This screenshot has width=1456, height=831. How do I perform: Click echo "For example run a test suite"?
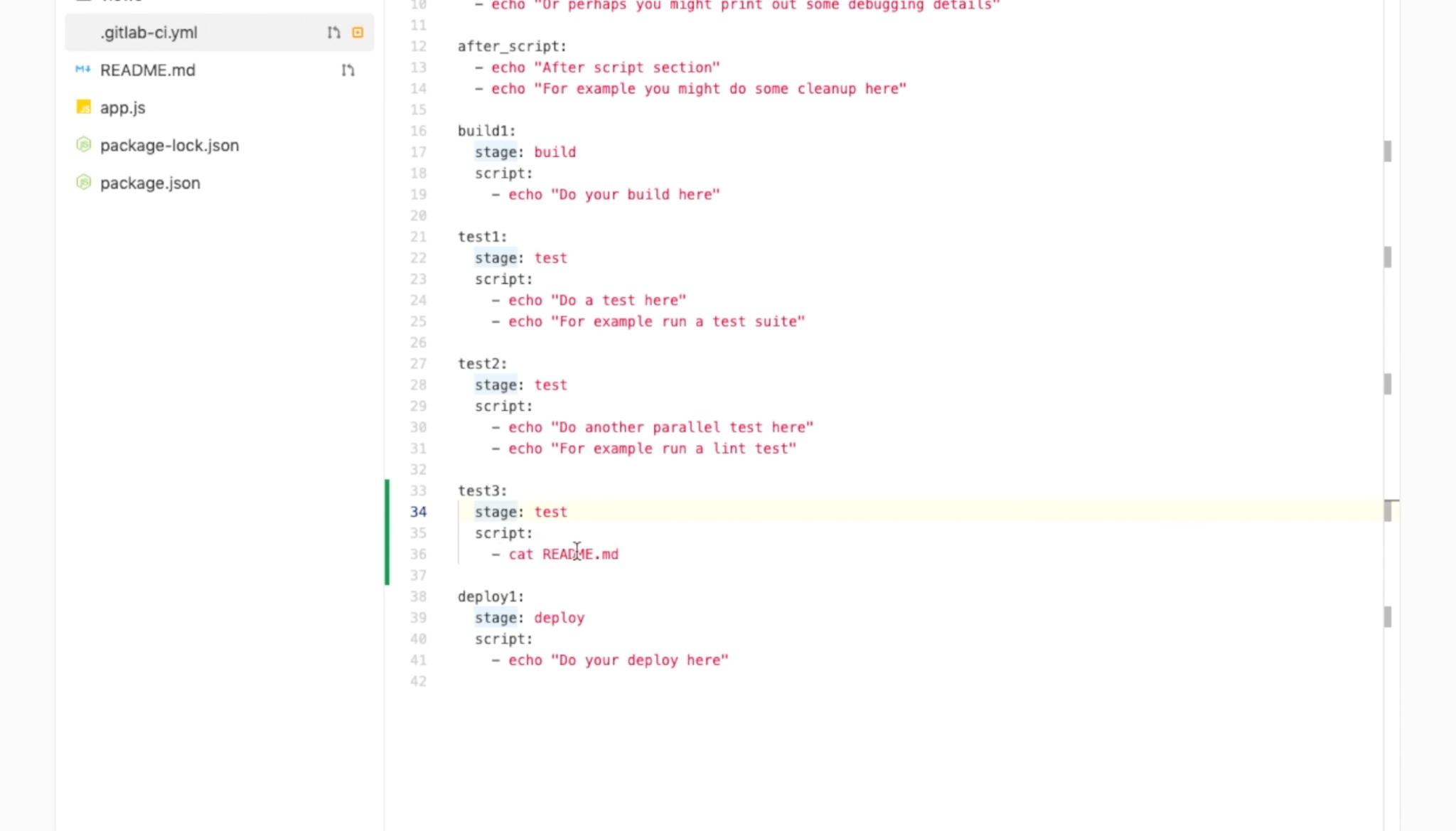pos(656,322)
